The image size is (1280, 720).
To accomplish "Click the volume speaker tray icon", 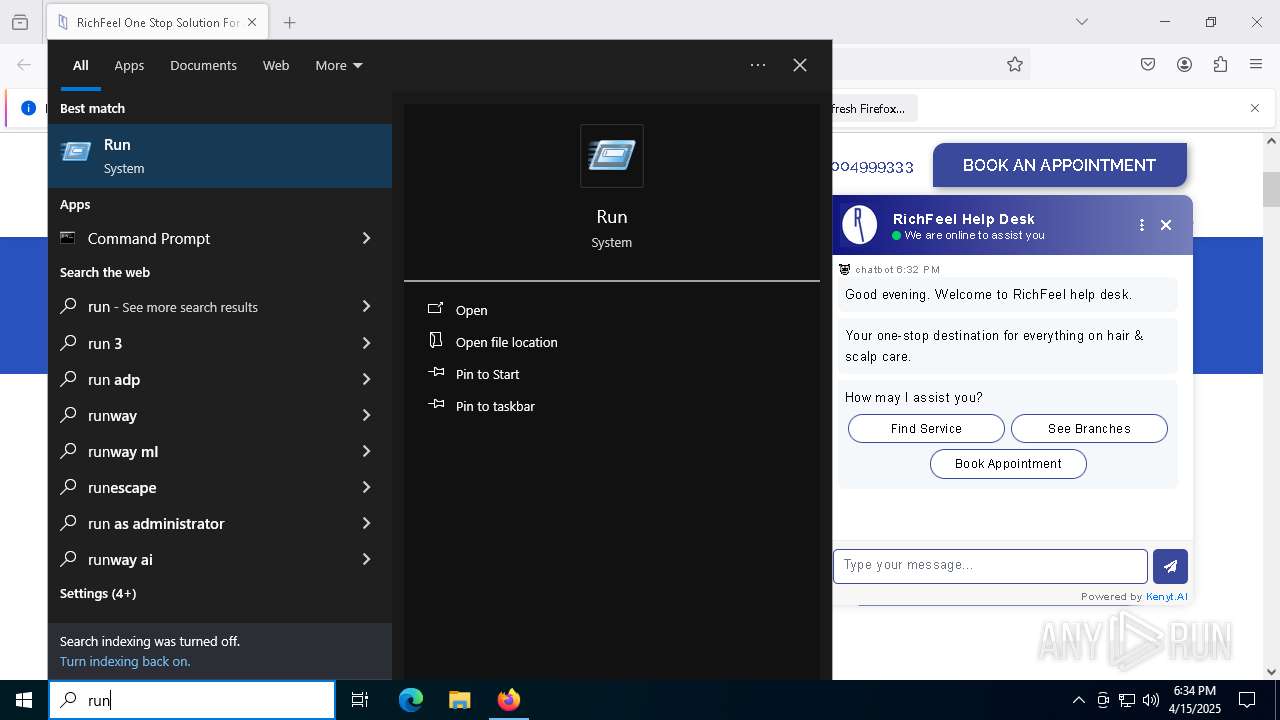I will click(1150, 700).
